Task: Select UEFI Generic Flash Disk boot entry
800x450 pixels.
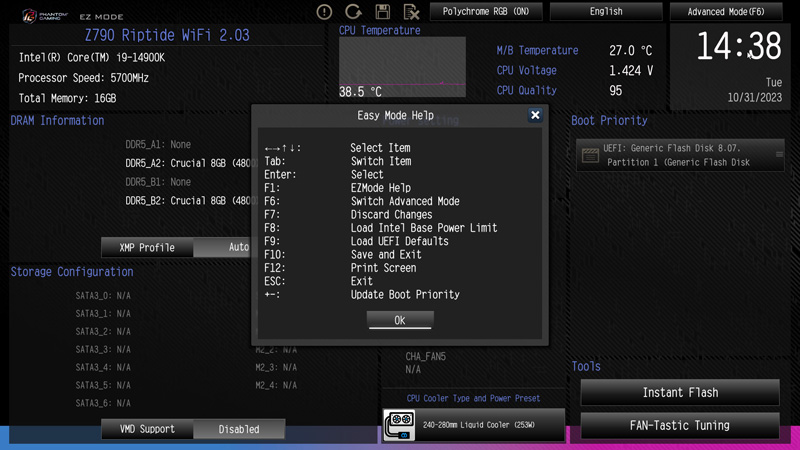Action: pos(680,155)
